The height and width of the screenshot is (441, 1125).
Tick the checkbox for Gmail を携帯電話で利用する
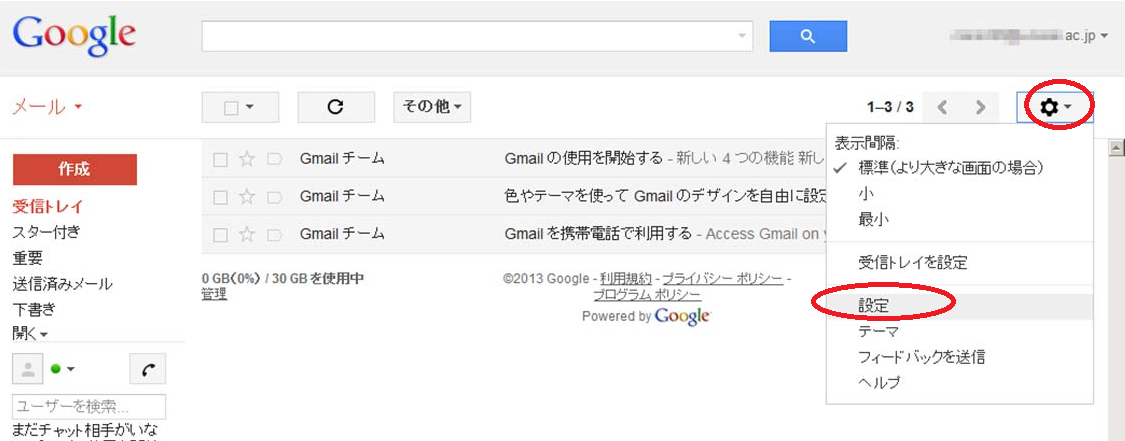coord(220,234)
